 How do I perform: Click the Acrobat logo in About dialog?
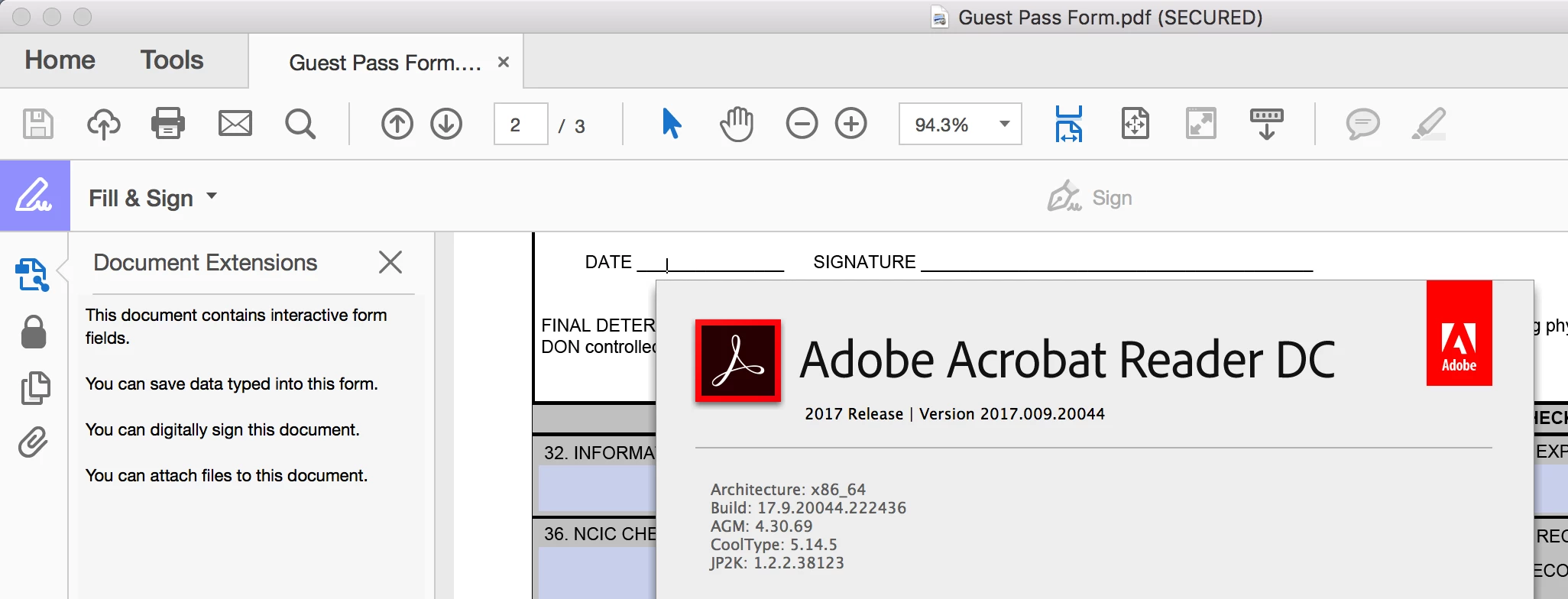(x=738, y=361)
